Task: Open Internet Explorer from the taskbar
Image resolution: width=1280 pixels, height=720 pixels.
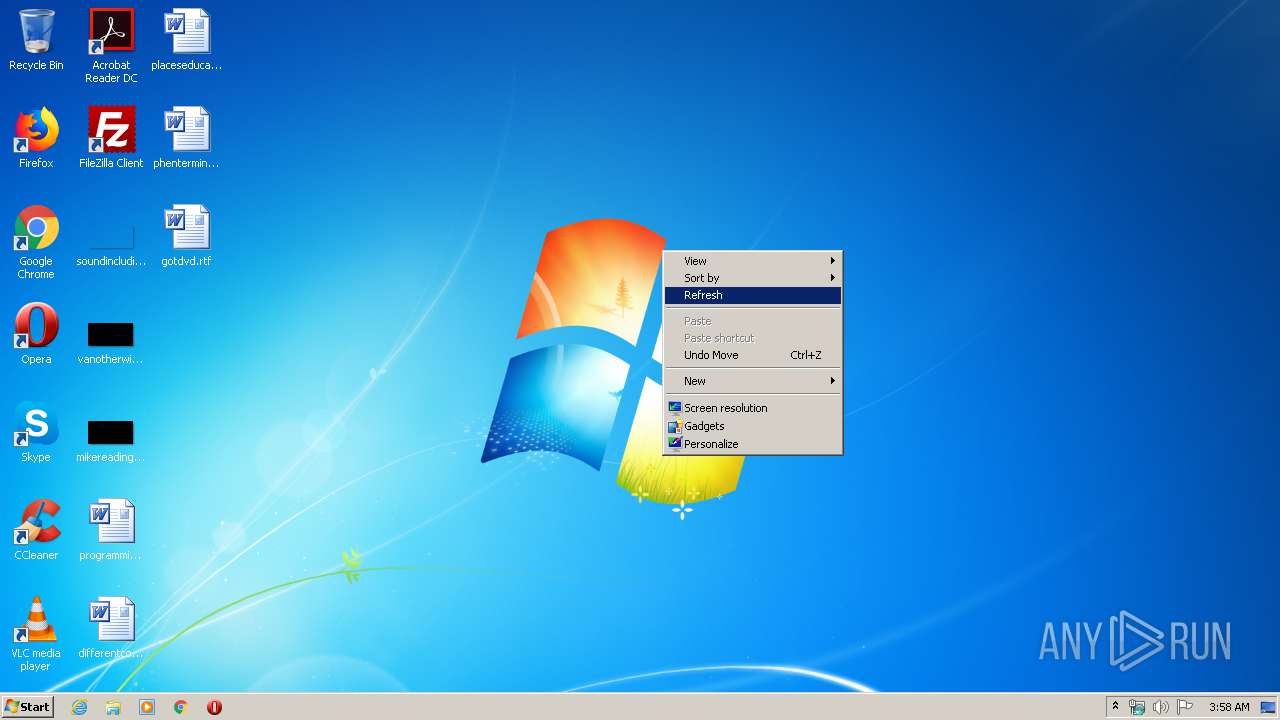Action: click(x=79, y=707)
